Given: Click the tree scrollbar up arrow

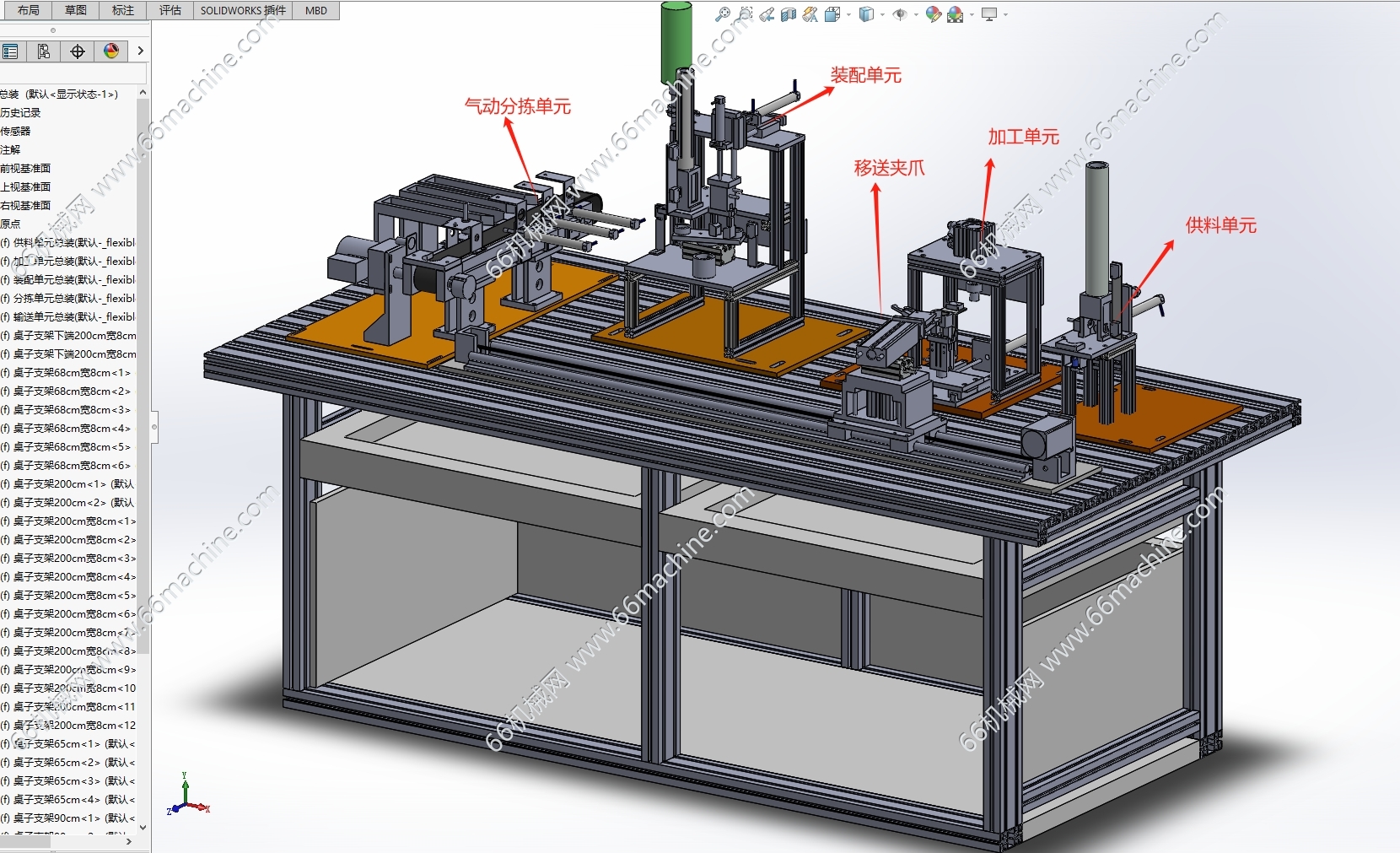Looking at the screenshot, I should point(143,92).
